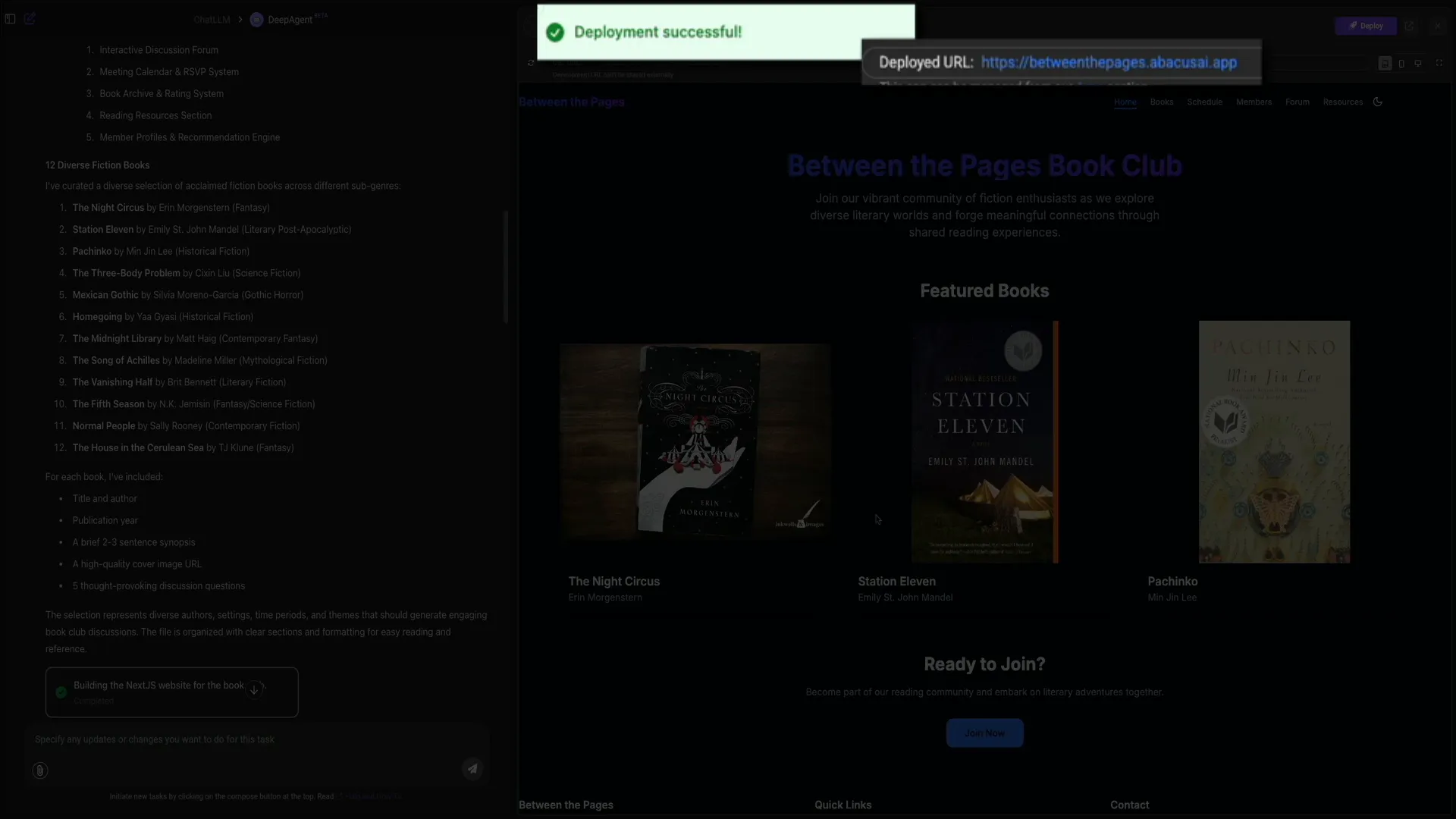Open preview in new window icon
Screen dimensions: 1456x819
coord(1409,26)
